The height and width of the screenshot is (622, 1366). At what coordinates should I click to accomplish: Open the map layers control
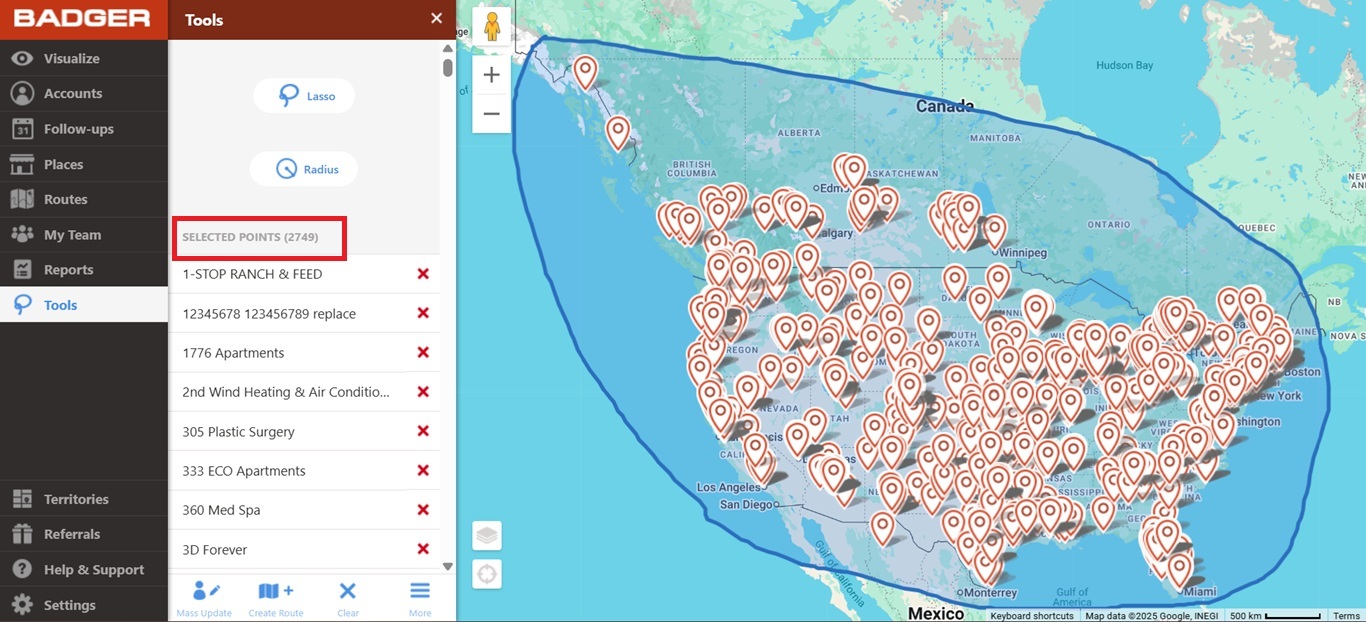tap(487, 536)
